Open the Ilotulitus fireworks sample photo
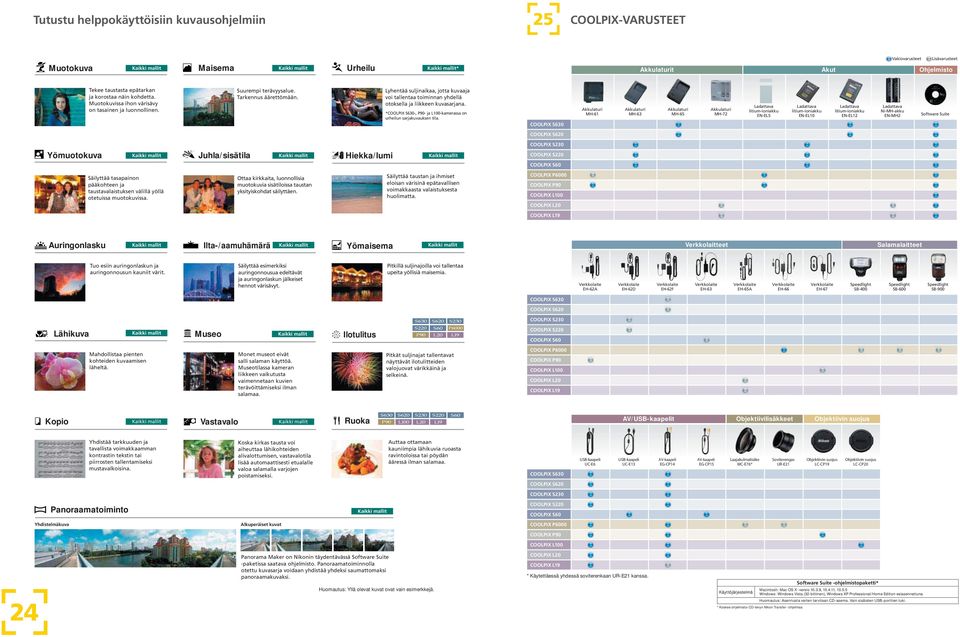Image resolution: width=960 pixels, height=637 pixels. (x=357, y=371)
